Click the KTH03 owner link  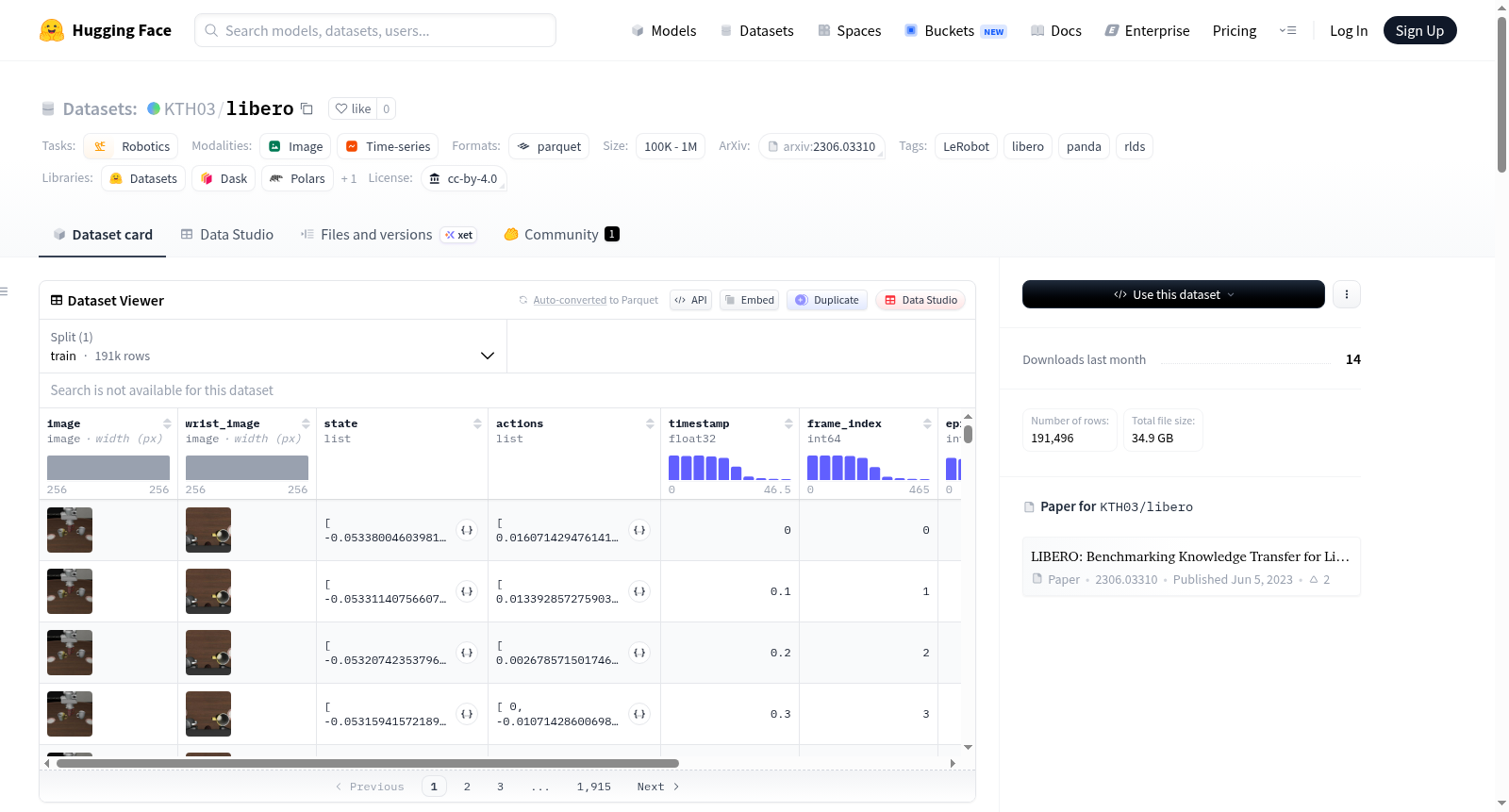click(x=190, y=108)
